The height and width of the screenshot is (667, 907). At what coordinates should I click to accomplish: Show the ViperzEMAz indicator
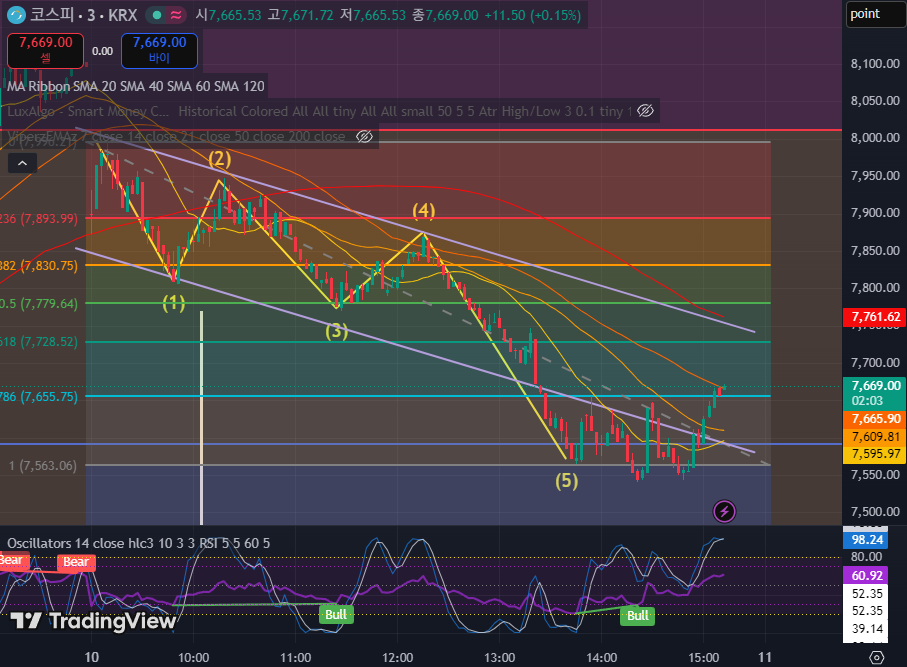pos(364,137)
